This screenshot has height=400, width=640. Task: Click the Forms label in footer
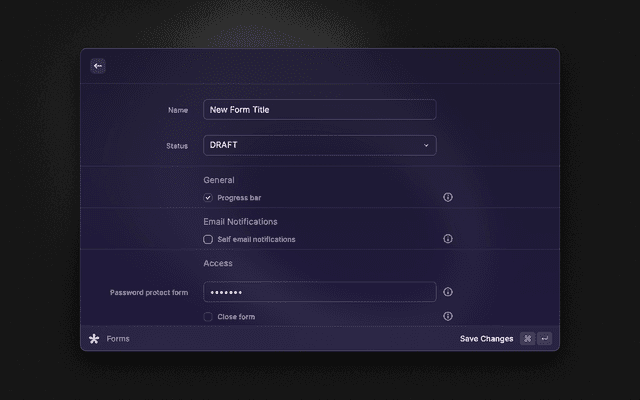point(118,339)
